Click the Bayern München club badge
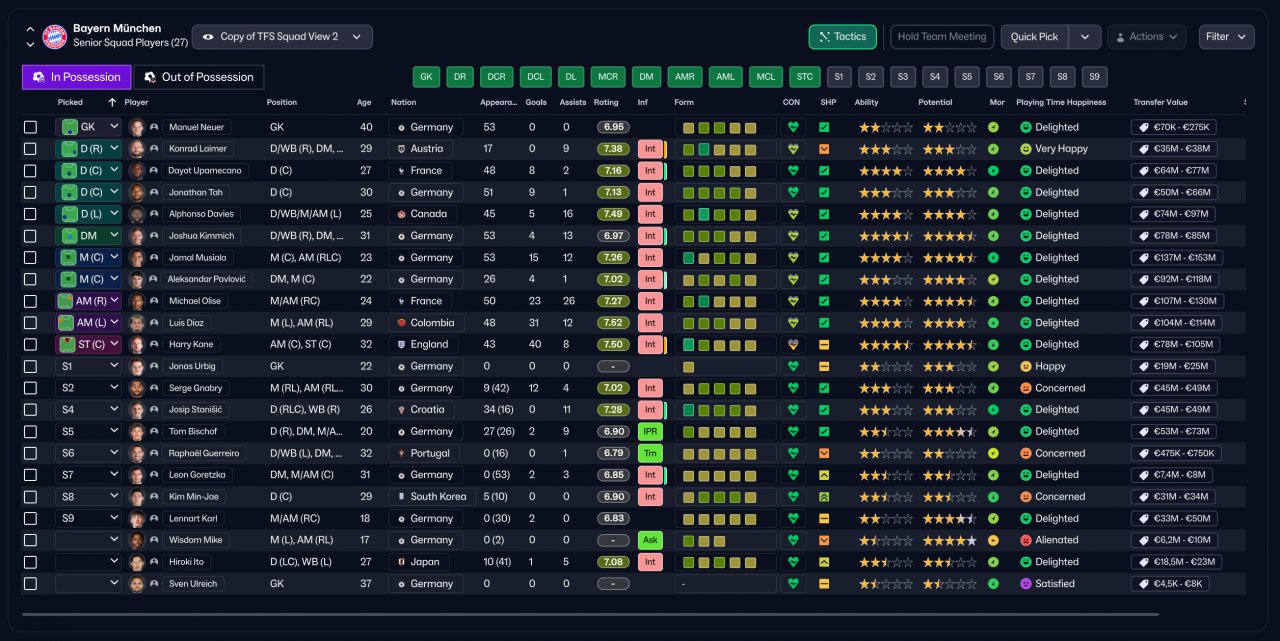Viewport: 1280px width, 641px height. pyautogui.click(x=54, y=37)
